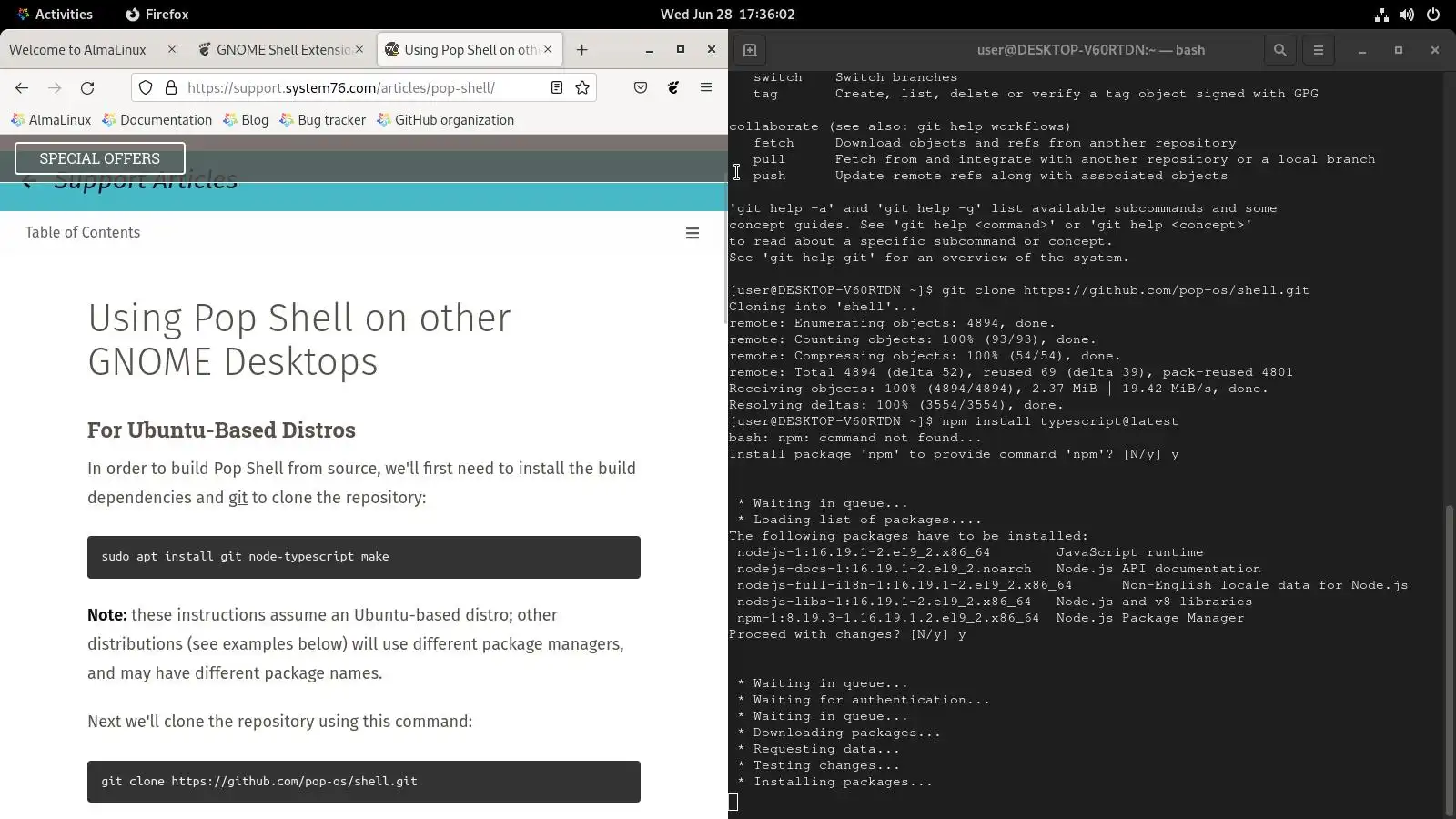
Task: Click the 'Table of Contents' label
Action: tap(83, 233)
